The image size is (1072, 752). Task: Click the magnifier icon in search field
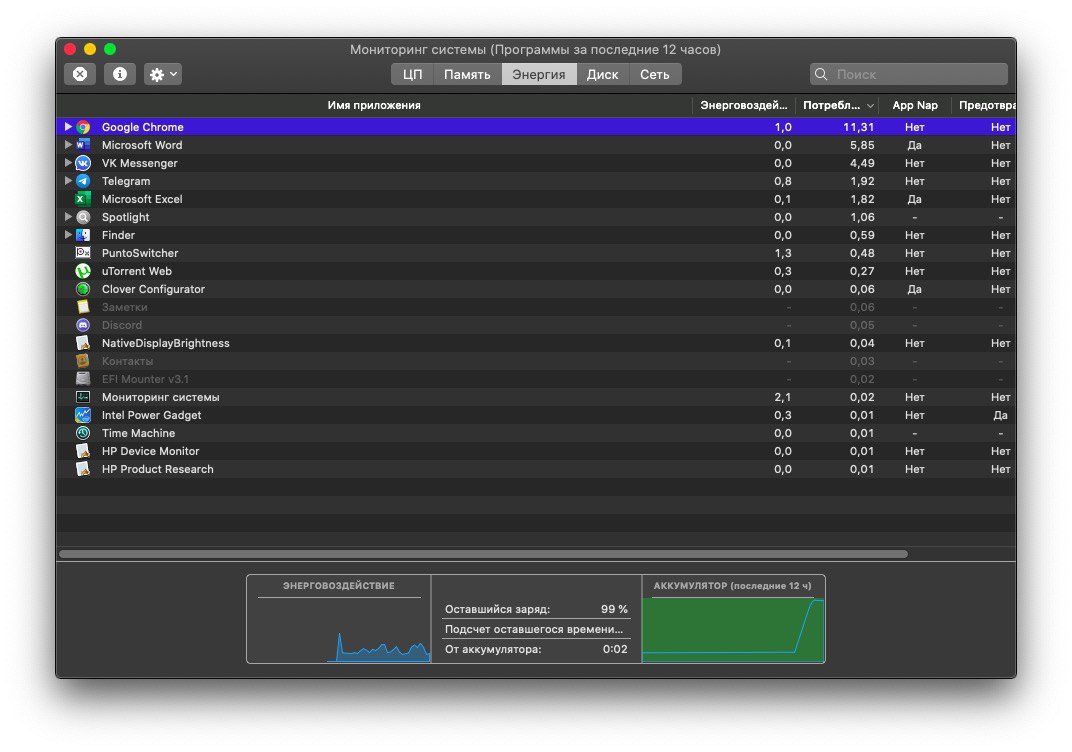[x=821, y=74]
